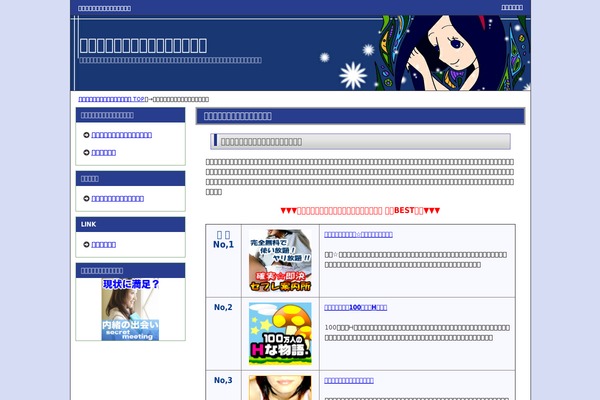
Task: Open the title link in the No,1 row
Action: click(358, 234)
